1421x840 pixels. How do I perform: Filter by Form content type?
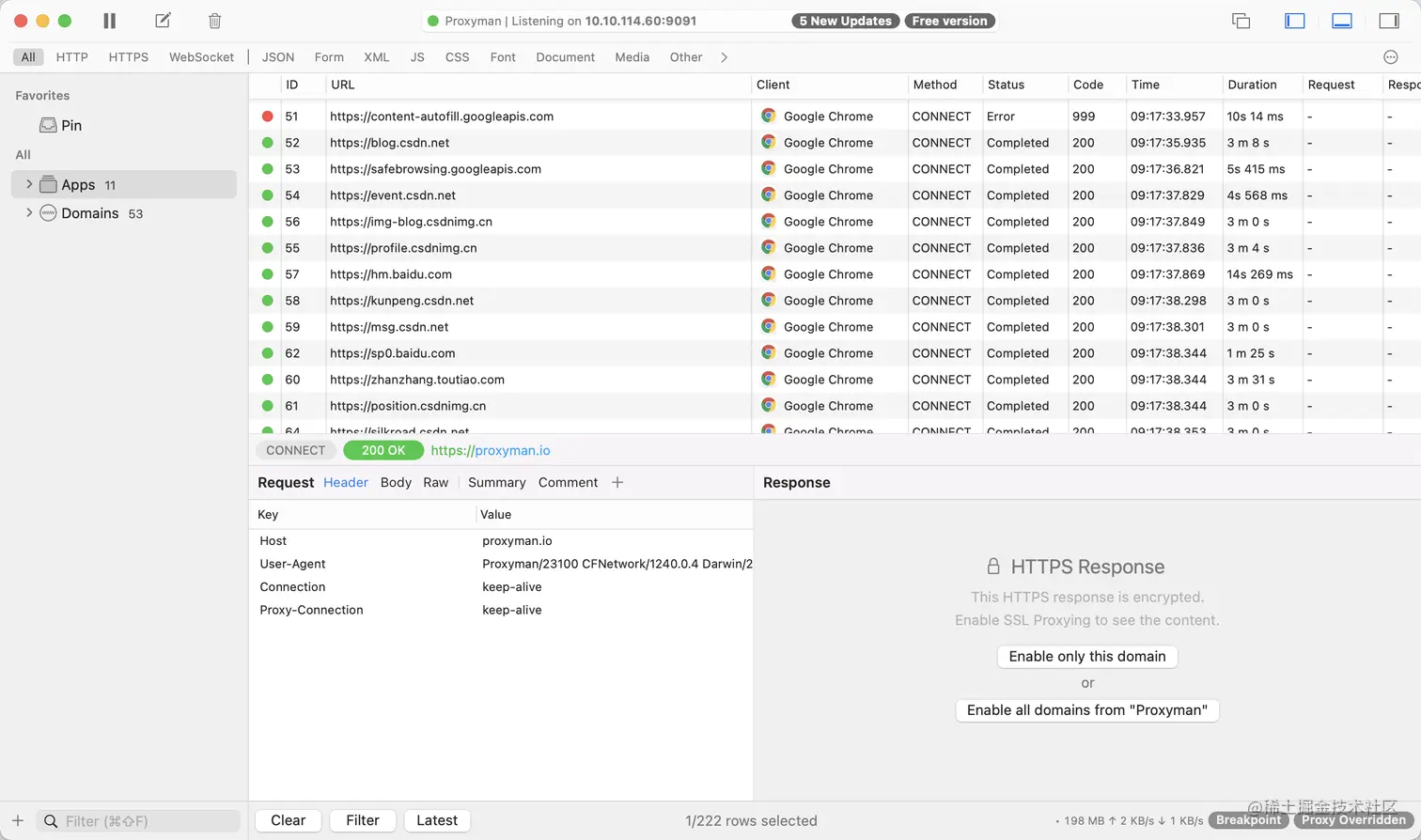coord(329,57)
